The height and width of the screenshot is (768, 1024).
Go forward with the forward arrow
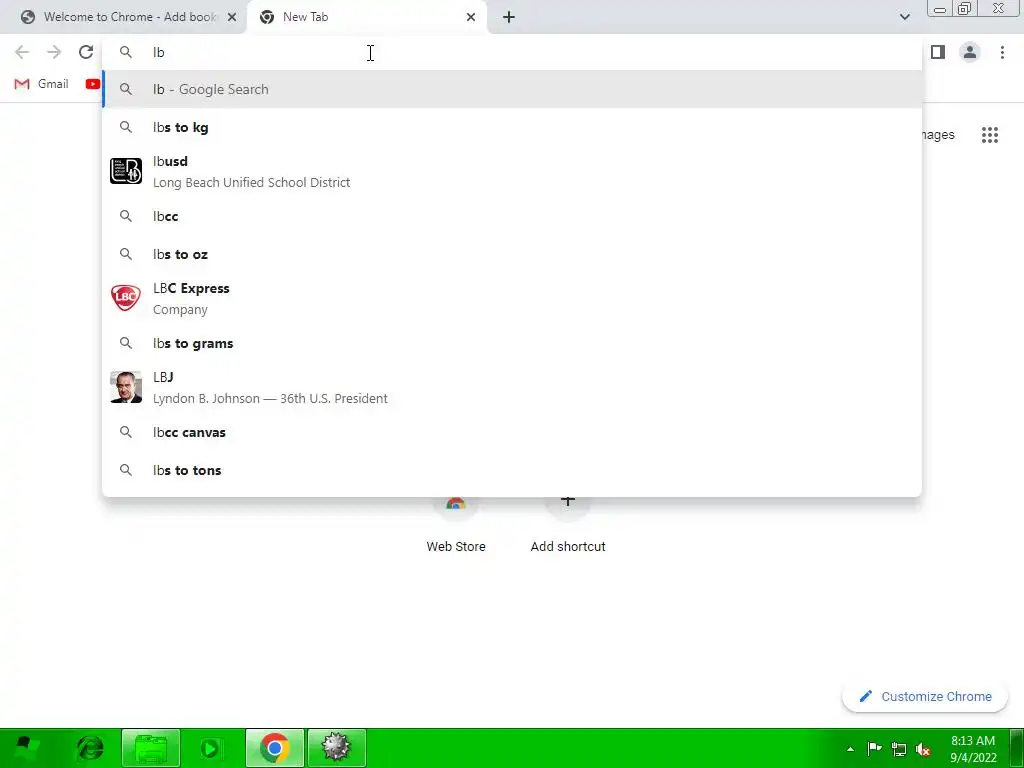(54, 52)
